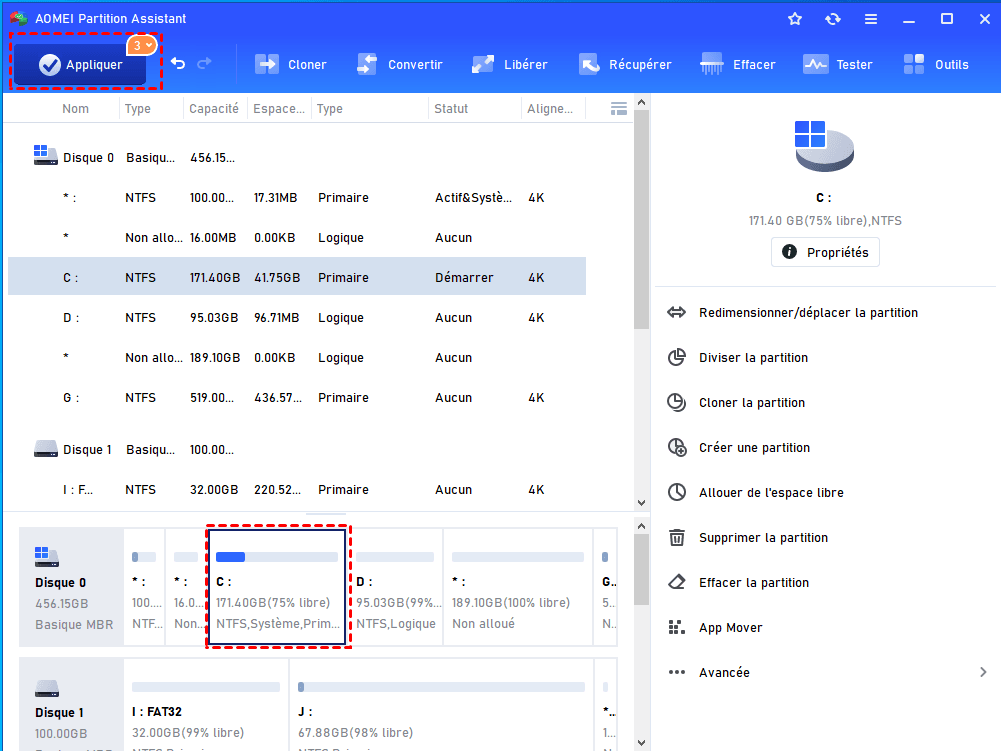Click the refresh icon in title bar
Screen dimensions: 1001x751
(x=833, y=19)
